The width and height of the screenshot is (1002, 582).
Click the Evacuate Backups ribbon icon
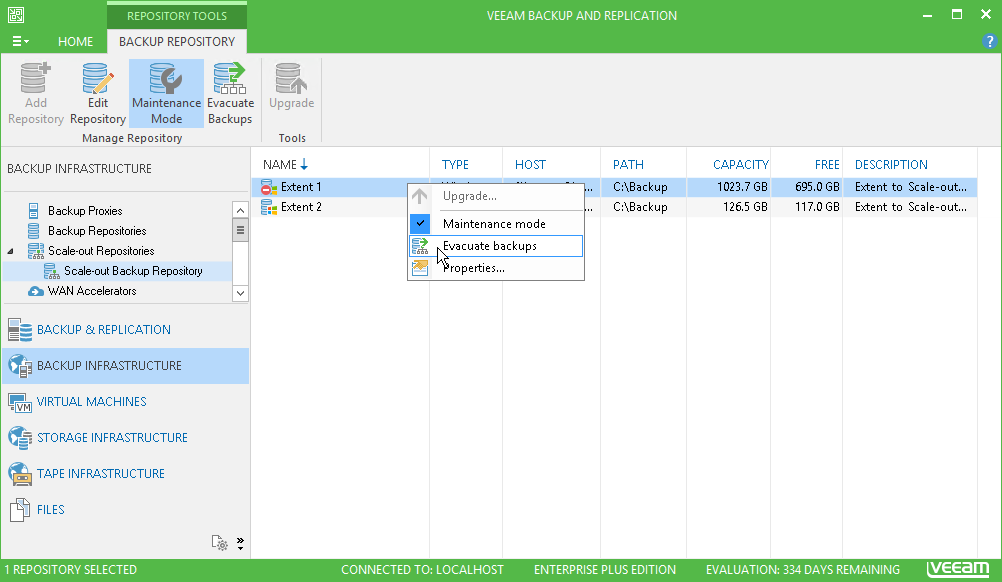(230, 78)
